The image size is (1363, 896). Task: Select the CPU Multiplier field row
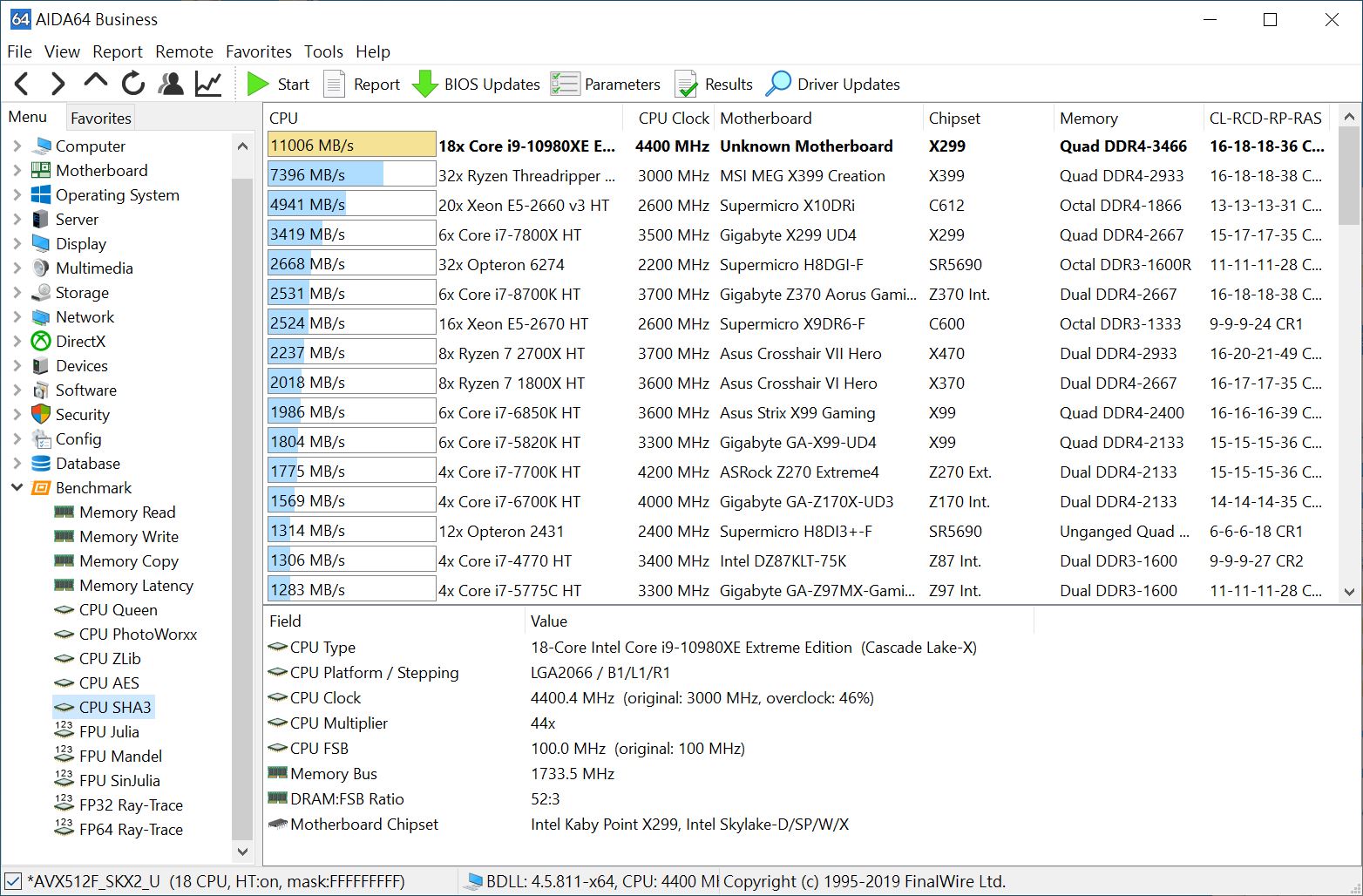pyautogui.click(x=649, y=723)
